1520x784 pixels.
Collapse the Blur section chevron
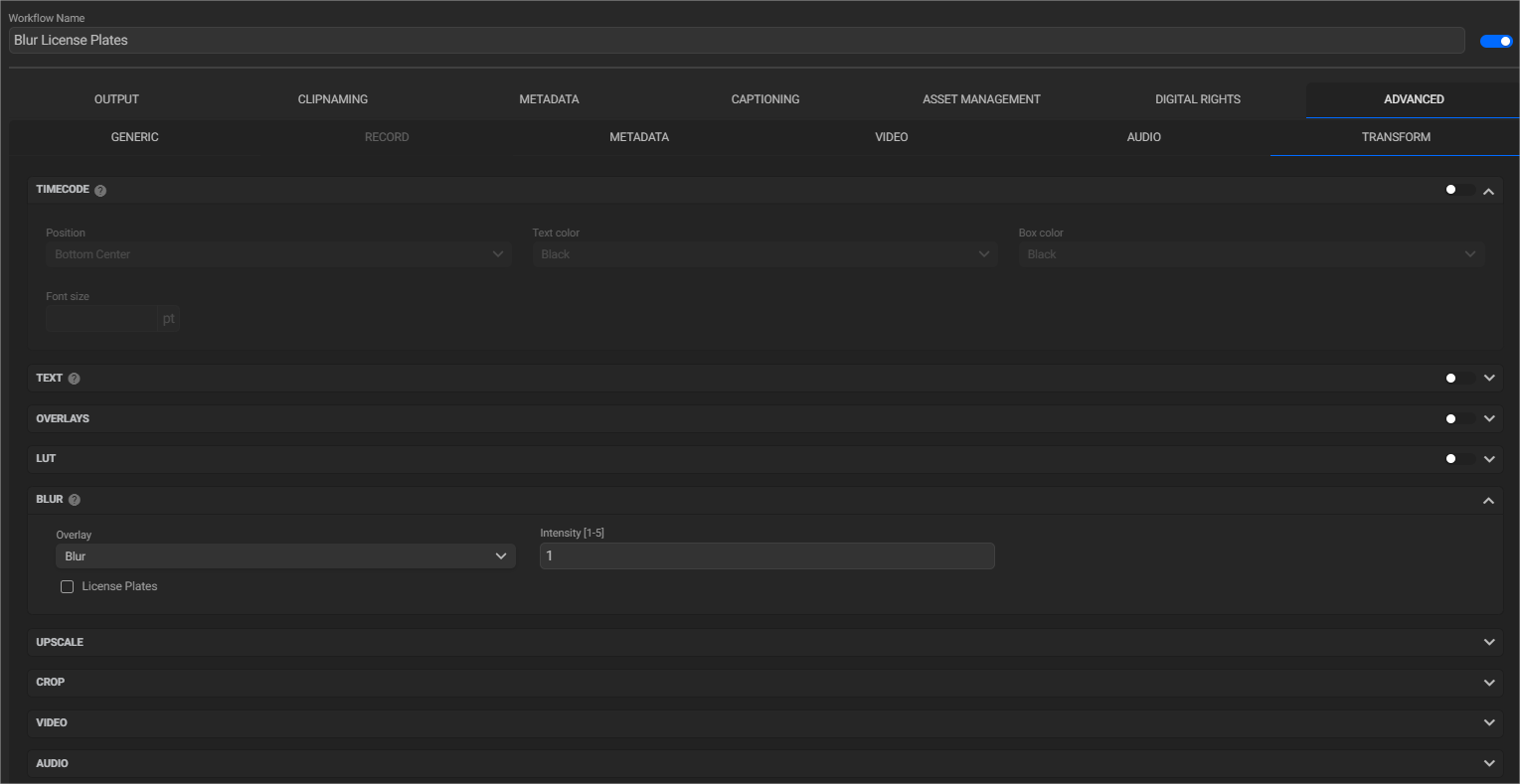coord(1488,501)
